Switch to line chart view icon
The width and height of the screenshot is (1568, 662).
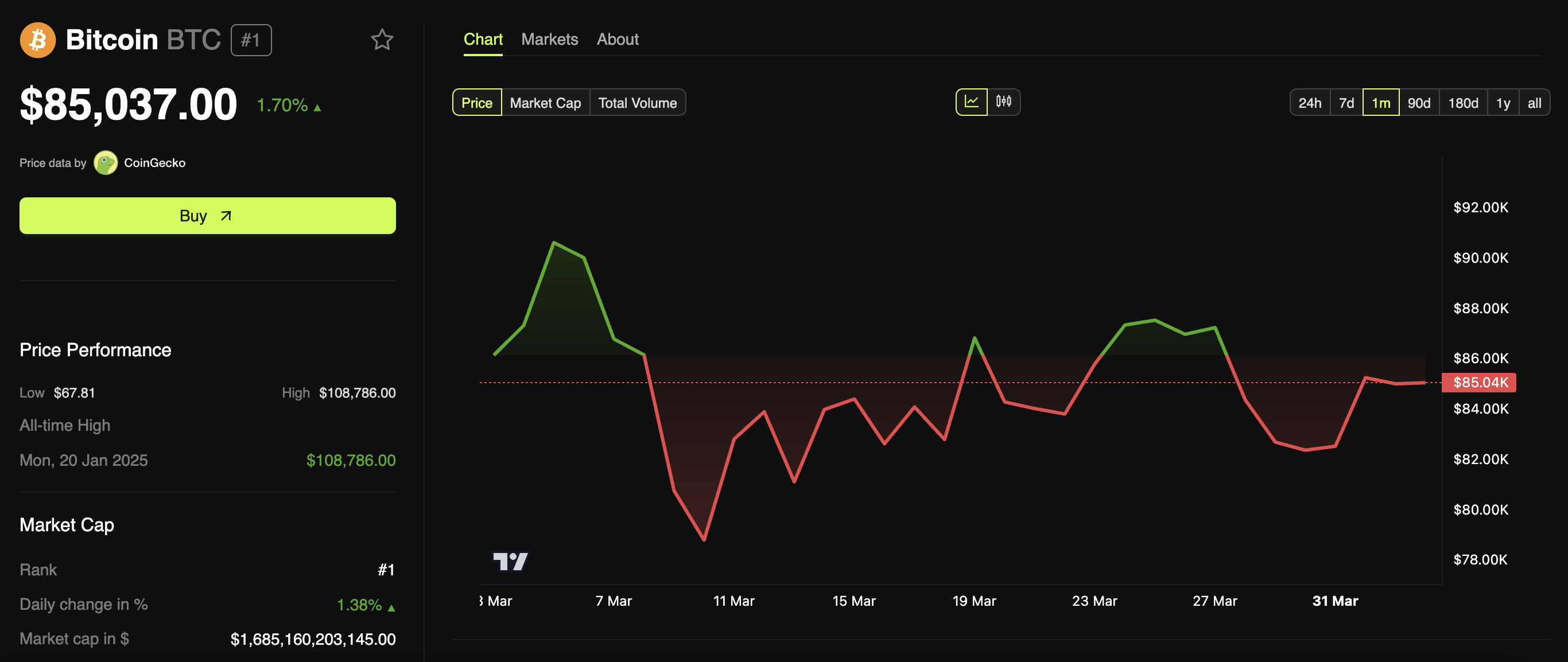pyautogui.click(x=971, y=102)
